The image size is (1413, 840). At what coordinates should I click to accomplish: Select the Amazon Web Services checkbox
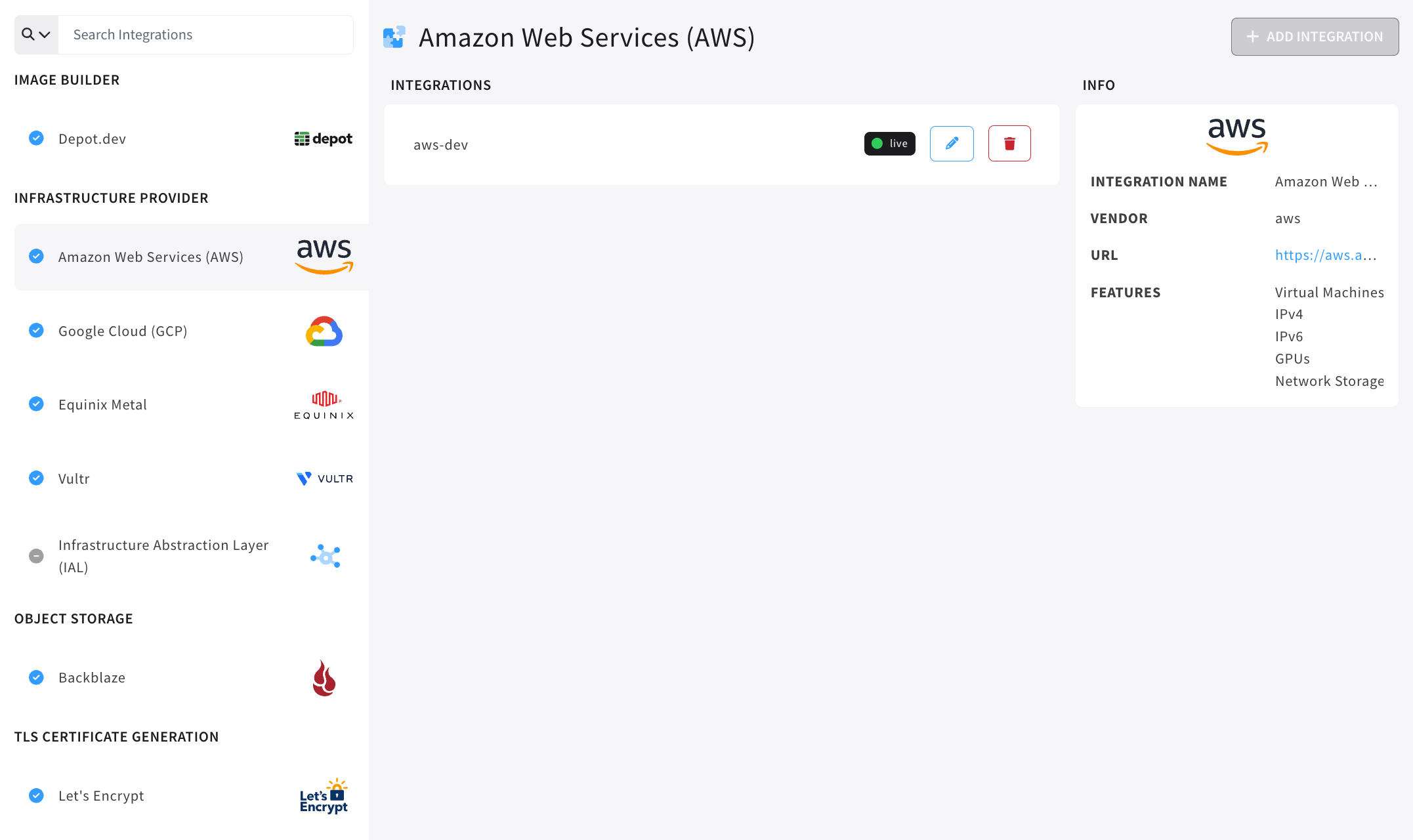[x=37, y=257]
